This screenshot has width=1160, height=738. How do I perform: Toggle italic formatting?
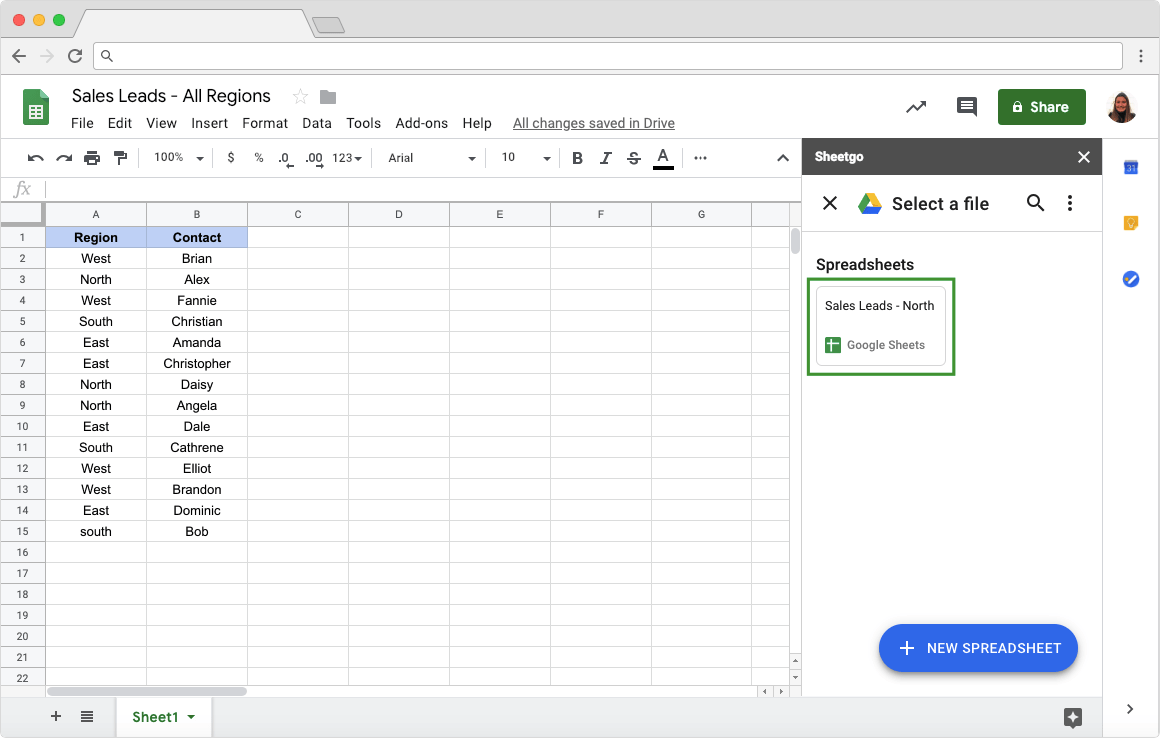(x=605, y=158)
